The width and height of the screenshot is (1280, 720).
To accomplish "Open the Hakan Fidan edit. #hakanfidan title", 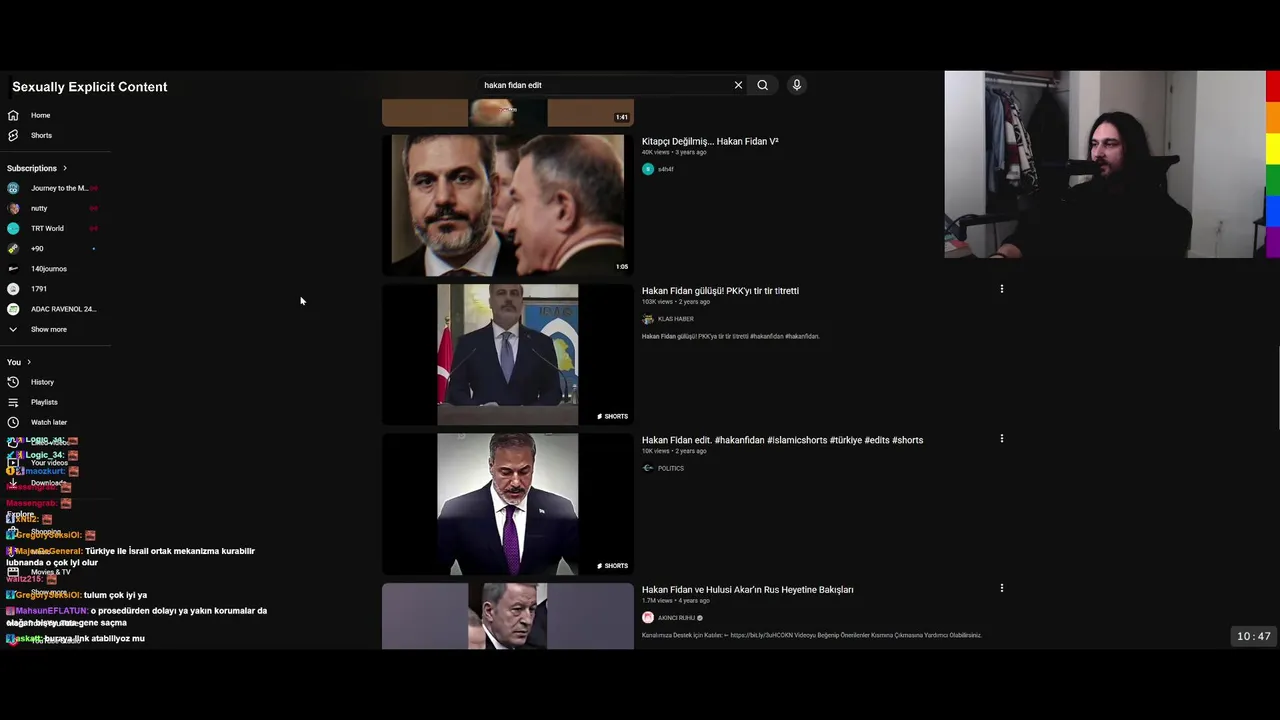I will [782, 440].
